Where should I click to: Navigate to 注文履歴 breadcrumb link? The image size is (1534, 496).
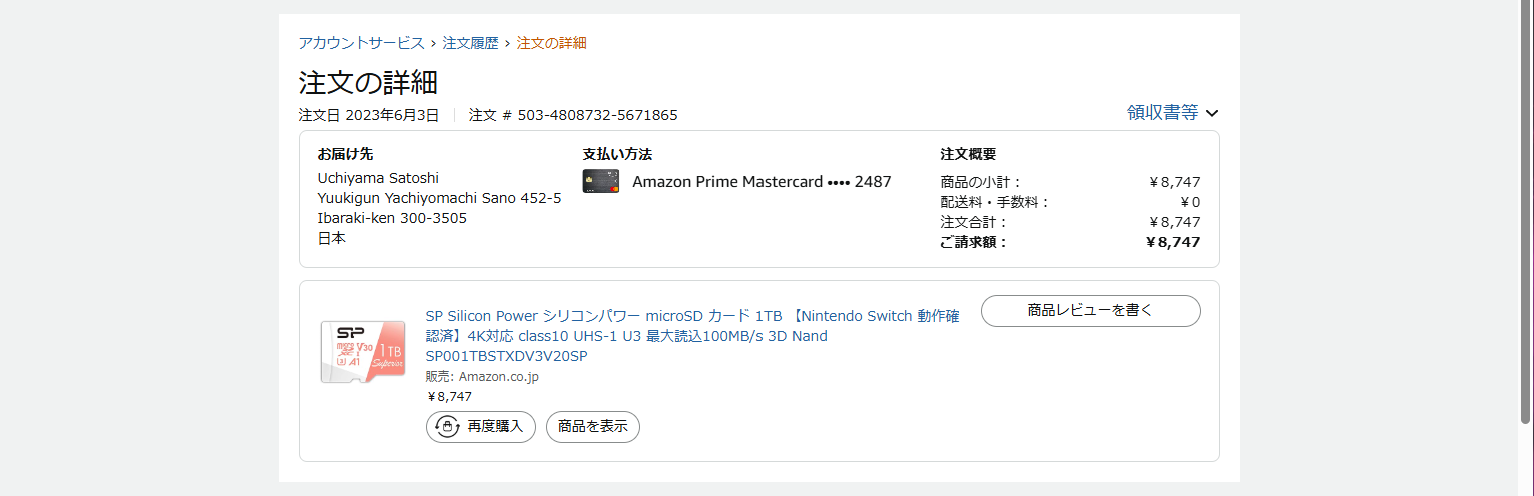[470, 43]
